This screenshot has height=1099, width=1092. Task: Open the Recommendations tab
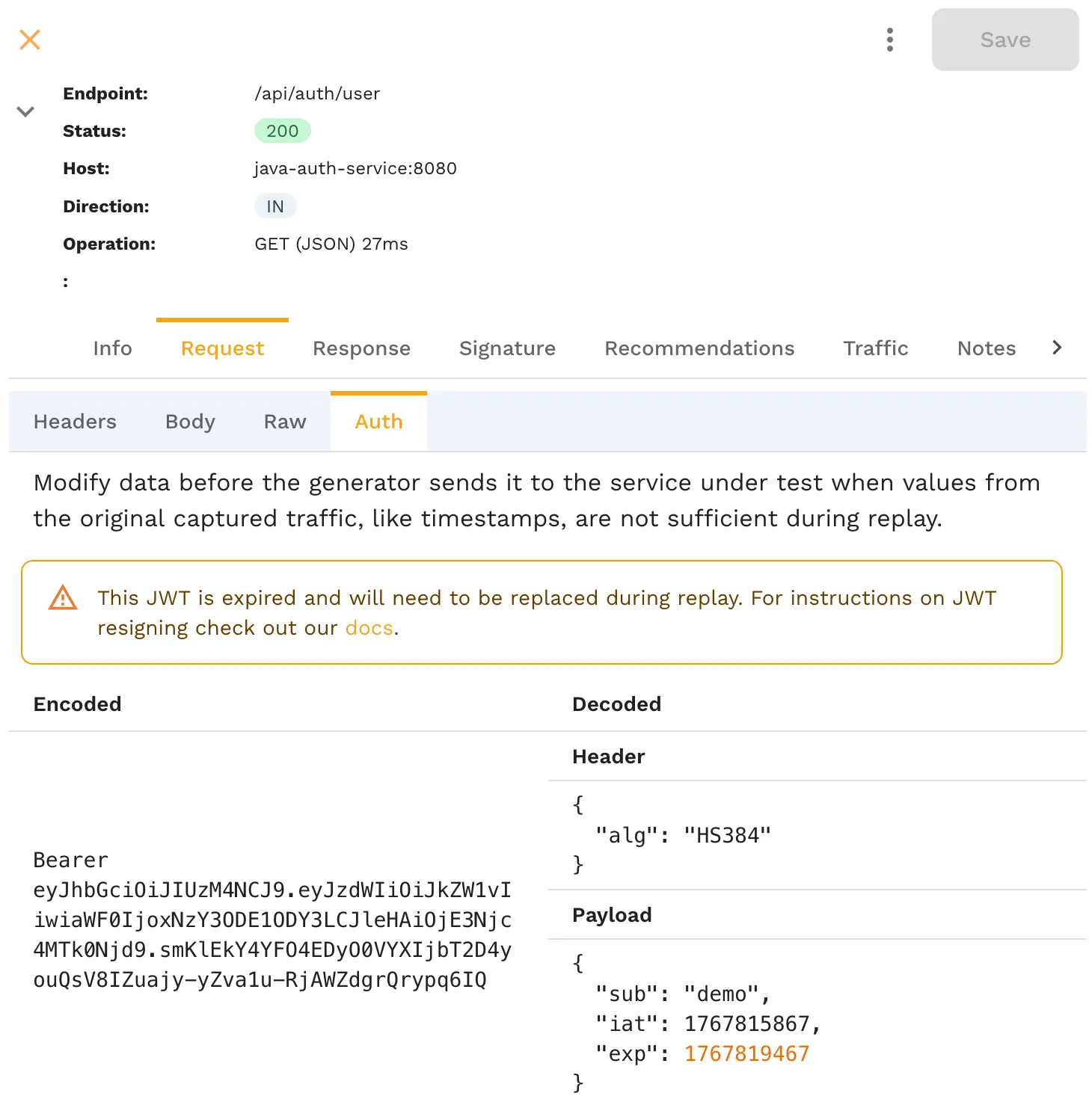click(699, 348)
